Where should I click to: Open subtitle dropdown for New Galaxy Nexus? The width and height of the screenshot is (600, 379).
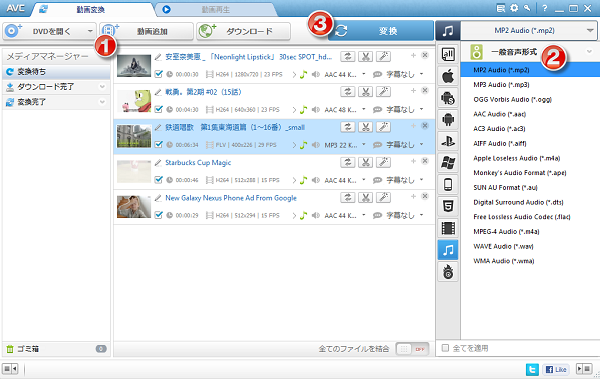pyautogui.click(x=422, y=215)
